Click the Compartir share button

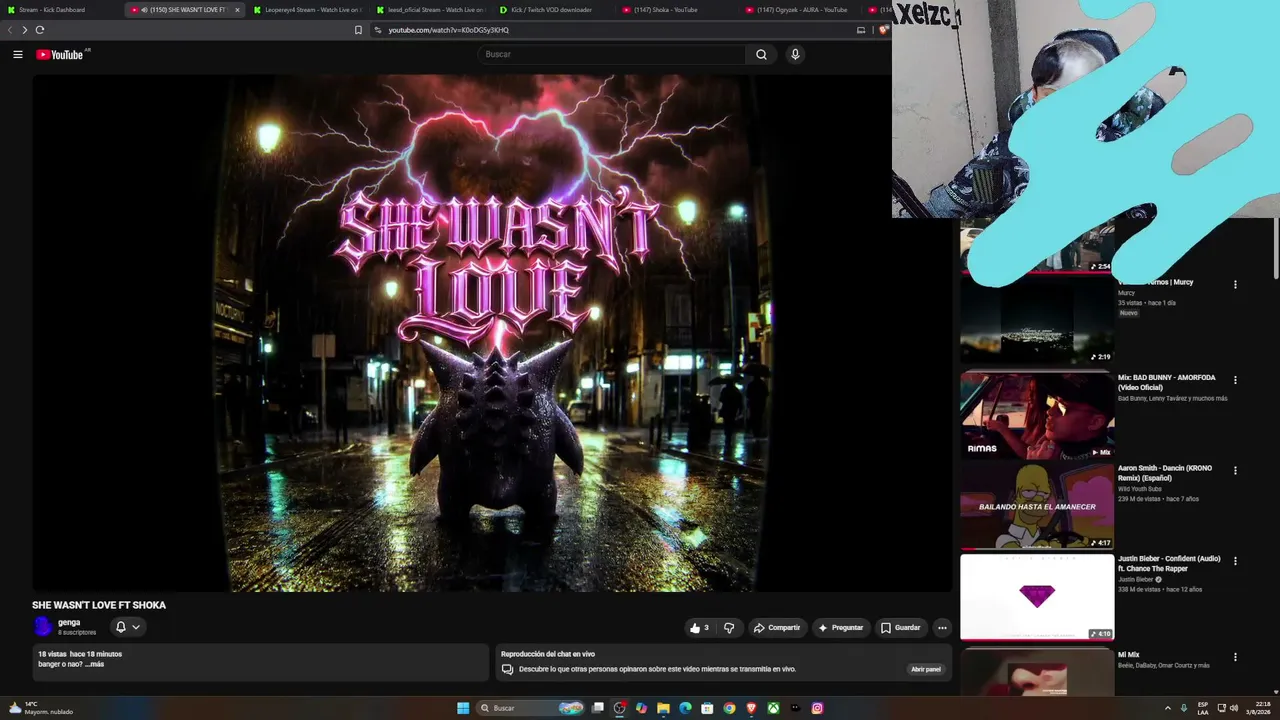(777, 628)
